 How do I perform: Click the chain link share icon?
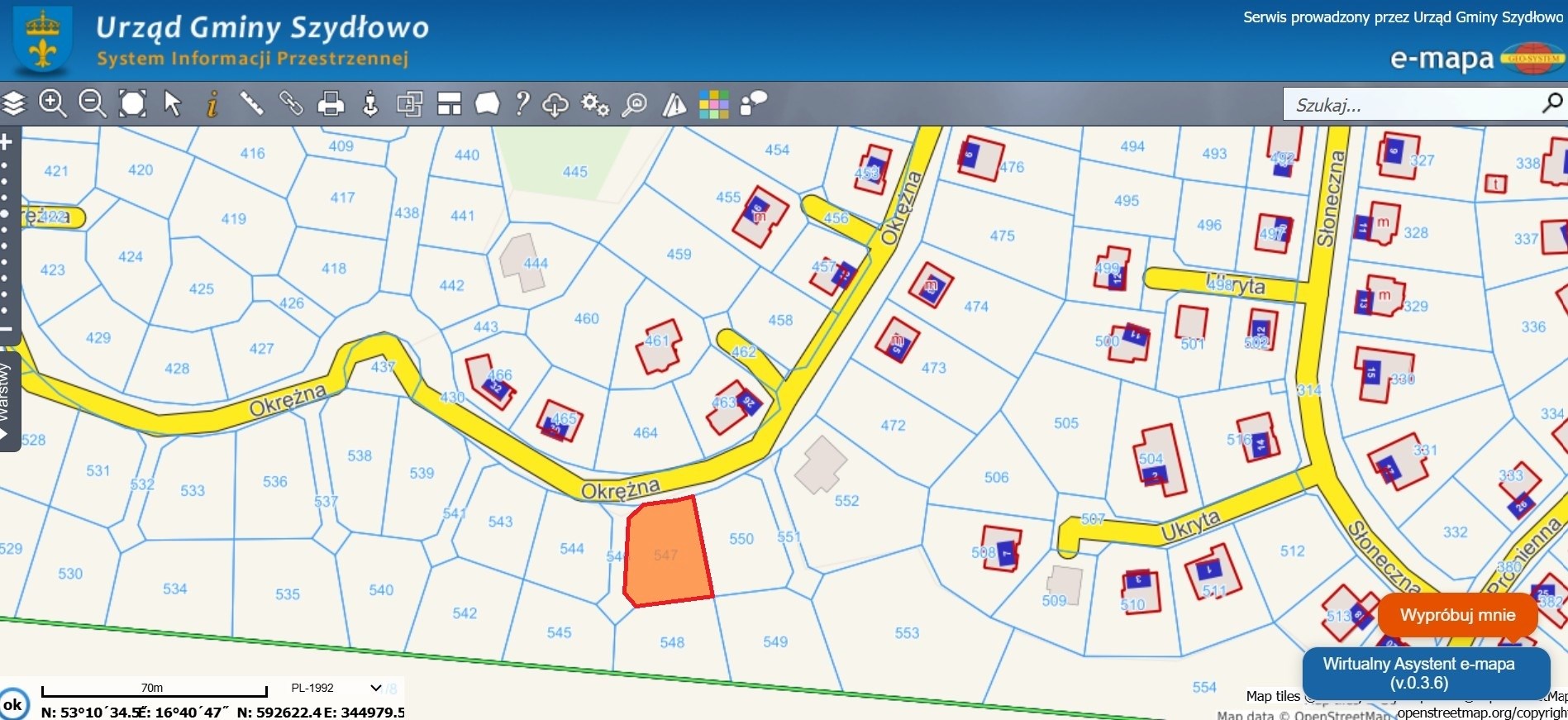291,103
